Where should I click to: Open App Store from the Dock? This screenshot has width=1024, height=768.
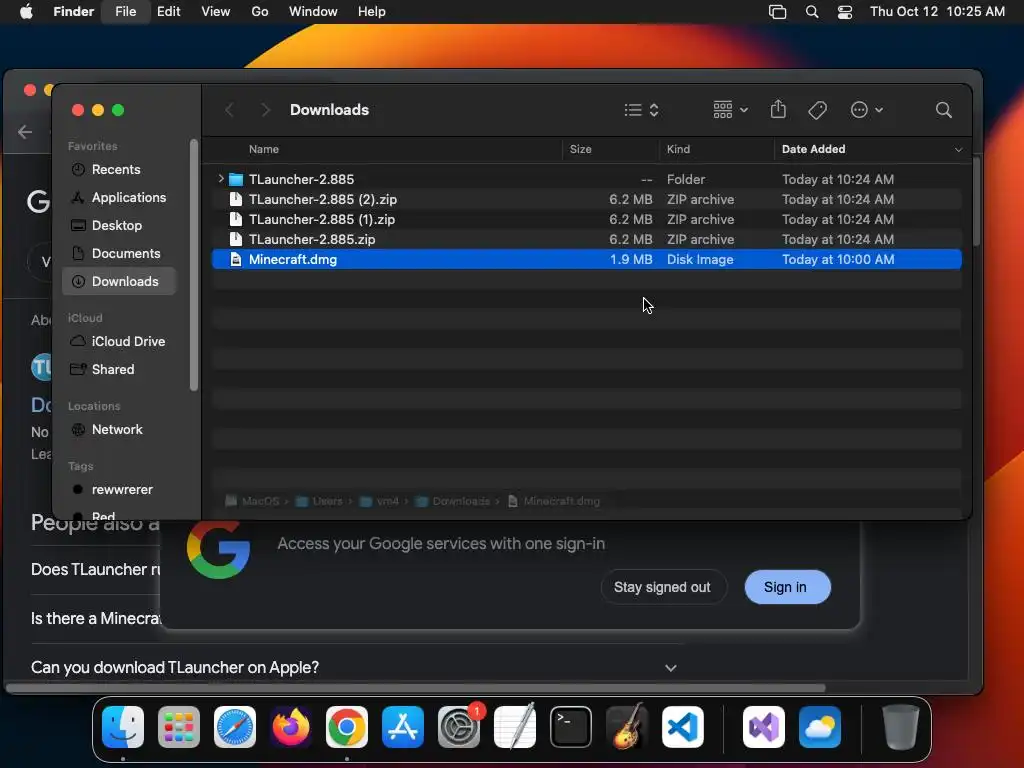[x=403, y=727]
